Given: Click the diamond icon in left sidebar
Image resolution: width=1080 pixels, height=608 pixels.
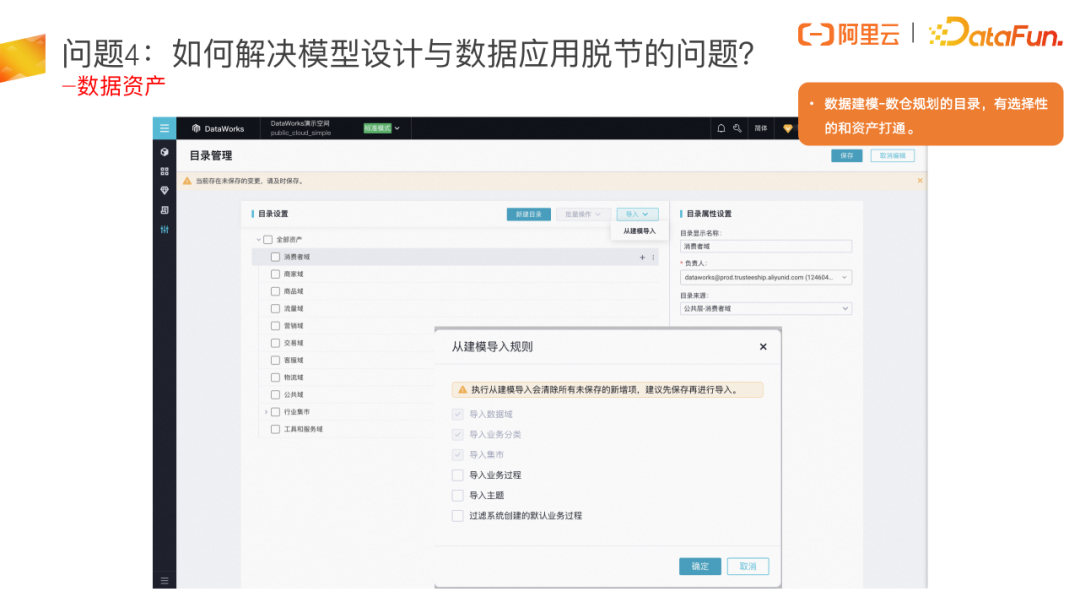Looking at the screenshot, I should pyautogui.click(x=164, y=189).
